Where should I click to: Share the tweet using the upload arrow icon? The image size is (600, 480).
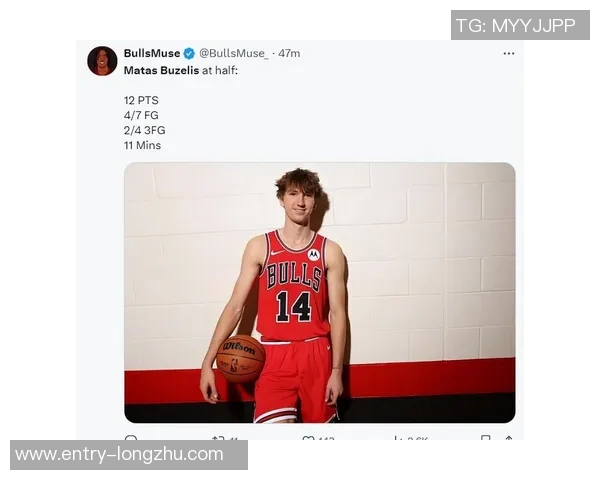509,438
